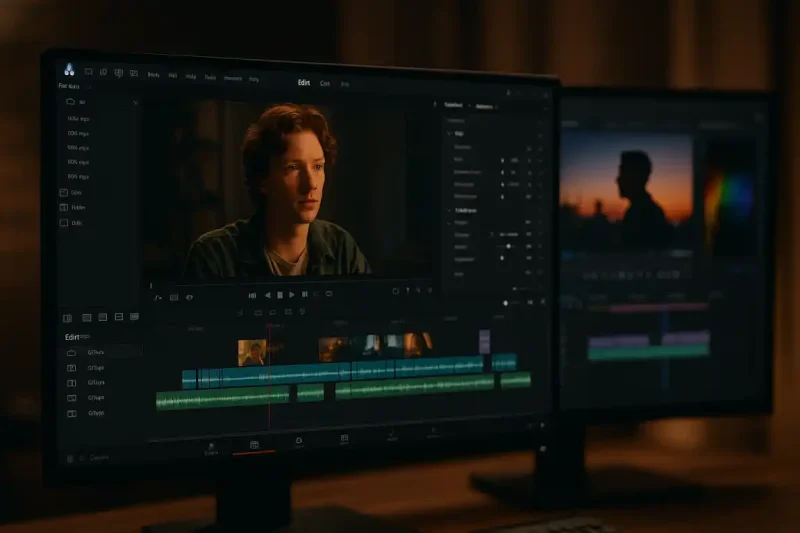Viewport: 800px width, 533px height.
Task: Click the inspector slider handle
Action: [508, 246]
